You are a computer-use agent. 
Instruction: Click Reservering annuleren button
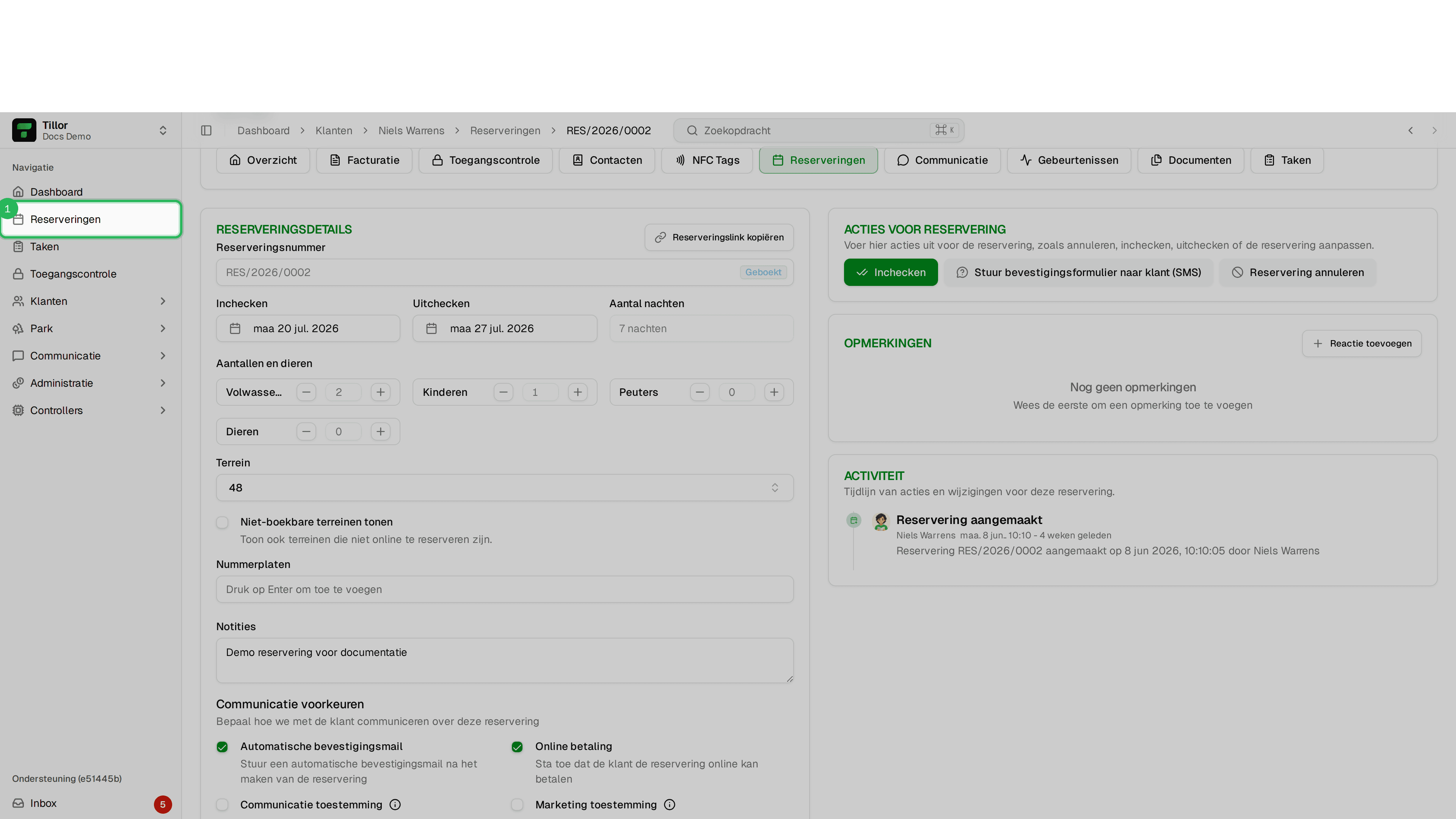pos(1298,273)
